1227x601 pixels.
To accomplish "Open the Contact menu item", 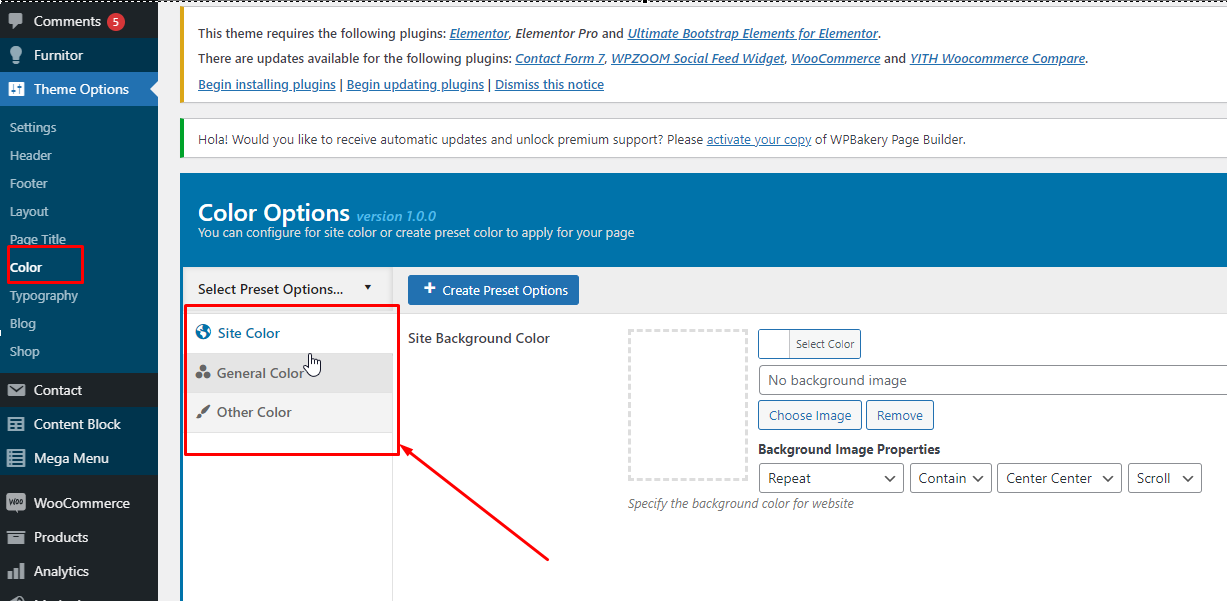I will point(79,390).
